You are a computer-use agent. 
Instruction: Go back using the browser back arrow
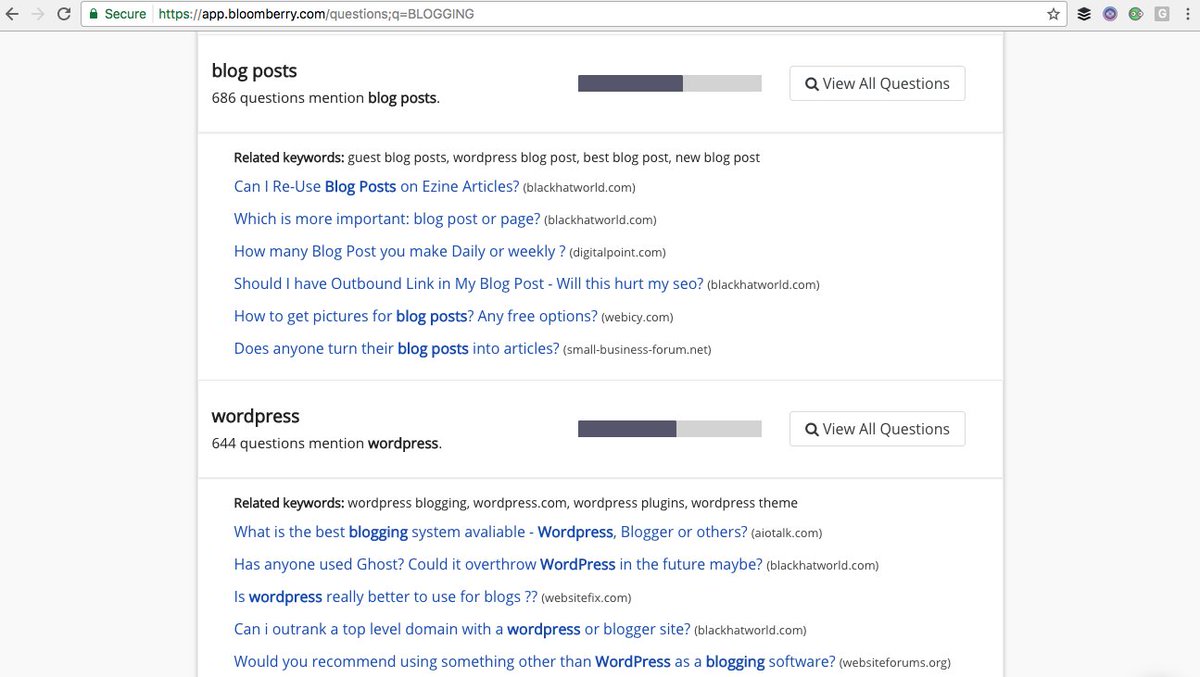12,14
